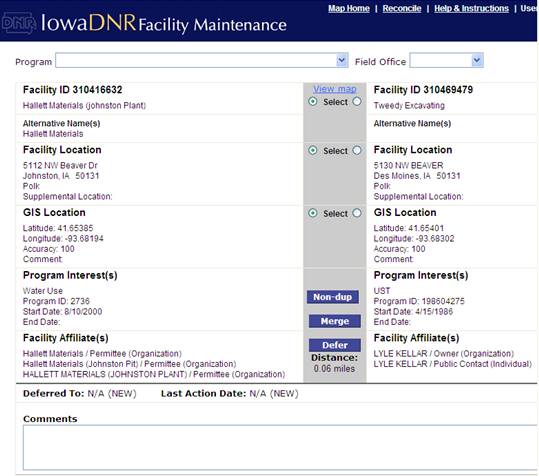The height and width of the screenshot is (476, 539).
Task: Choose right Facility Location radio for 5130 NW Beaver
Action: tap(357, 150)
